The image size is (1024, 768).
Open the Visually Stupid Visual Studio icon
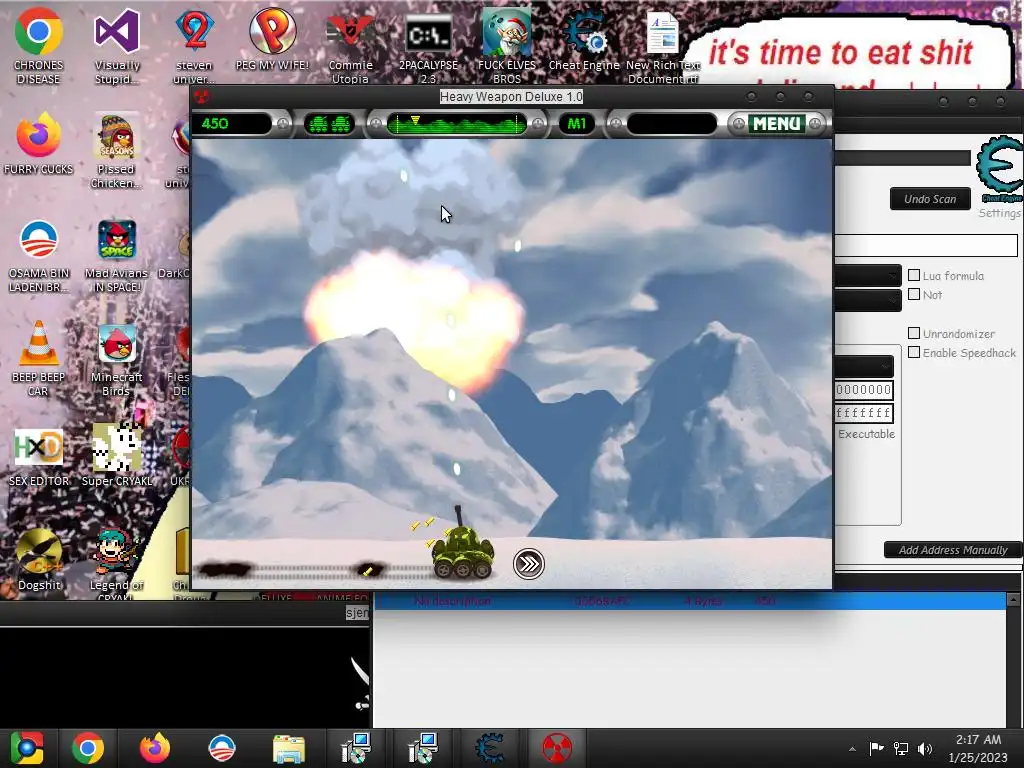(116, 46)
